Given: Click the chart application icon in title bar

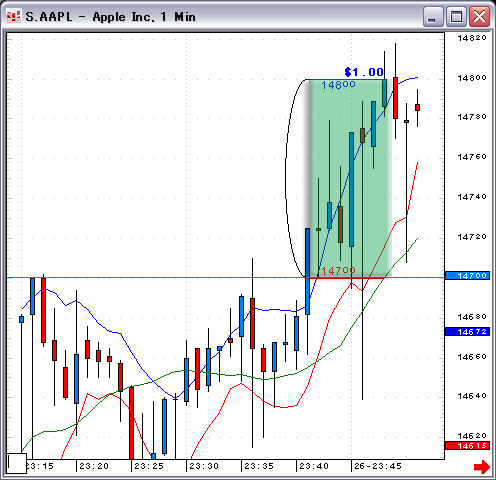Looking at the screenshot, I should [14, 16].
